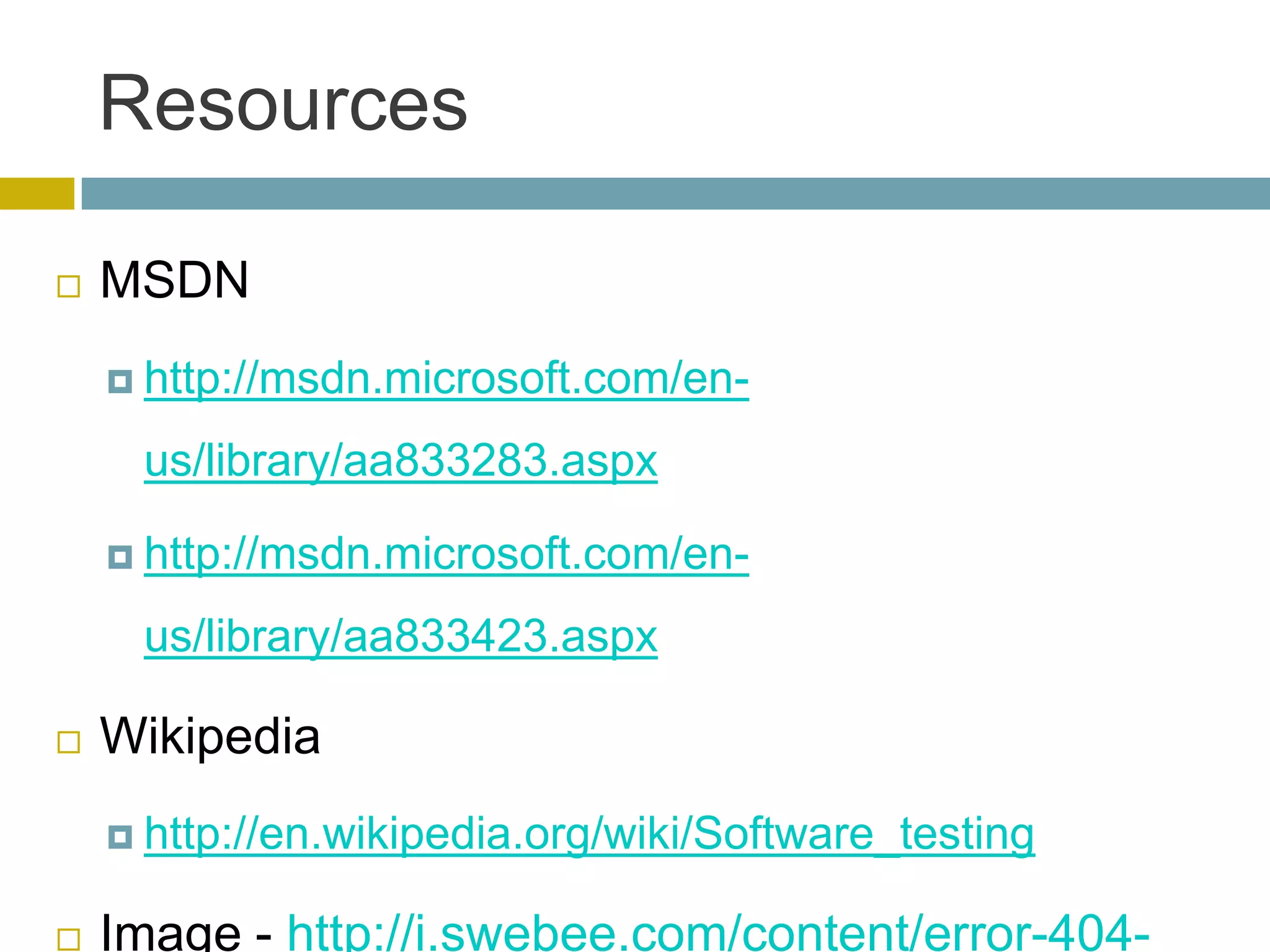Click the 'Resources' slide title

(x=283, y=103)
